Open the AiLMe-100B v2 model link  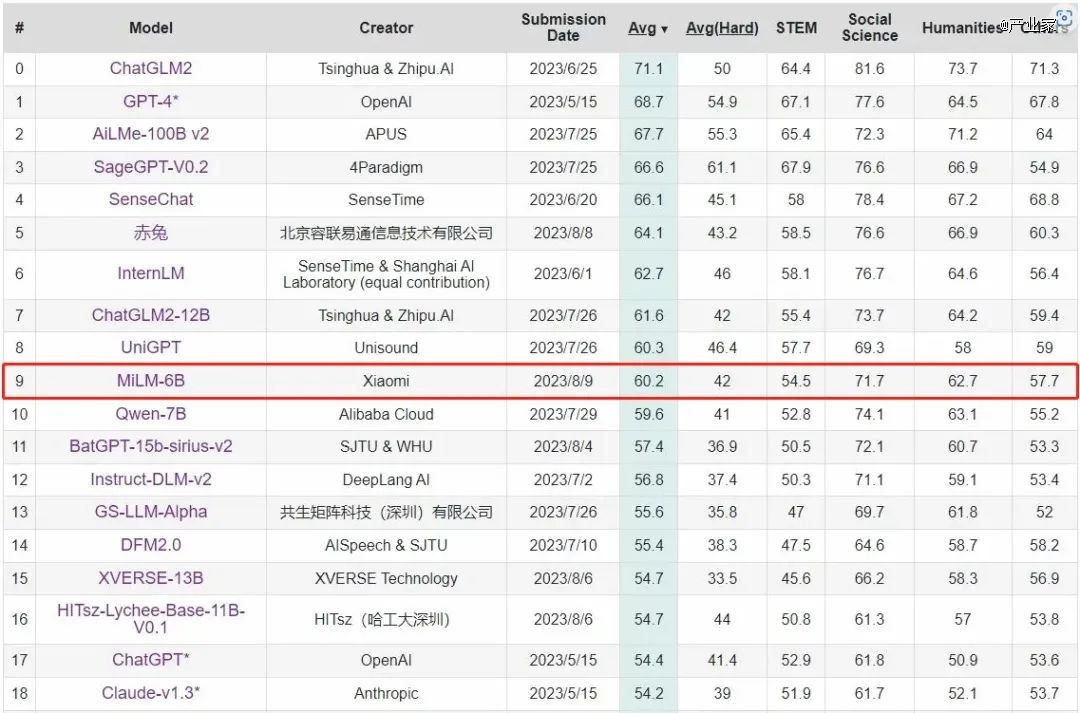point(151,134)
